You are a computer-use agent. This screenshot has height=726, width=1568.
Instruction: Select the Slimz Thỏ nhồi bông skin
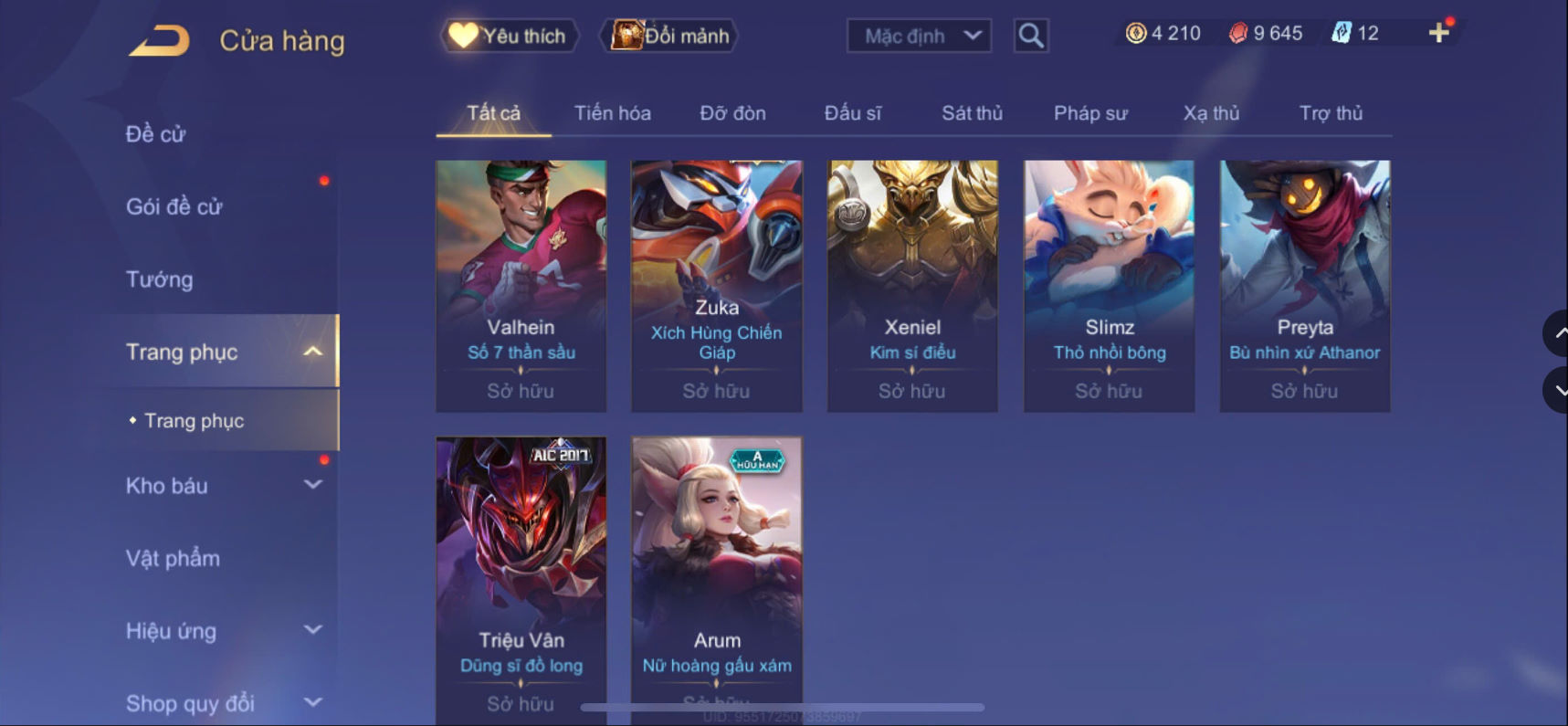pyautogui.click(x=1109, y=286)
